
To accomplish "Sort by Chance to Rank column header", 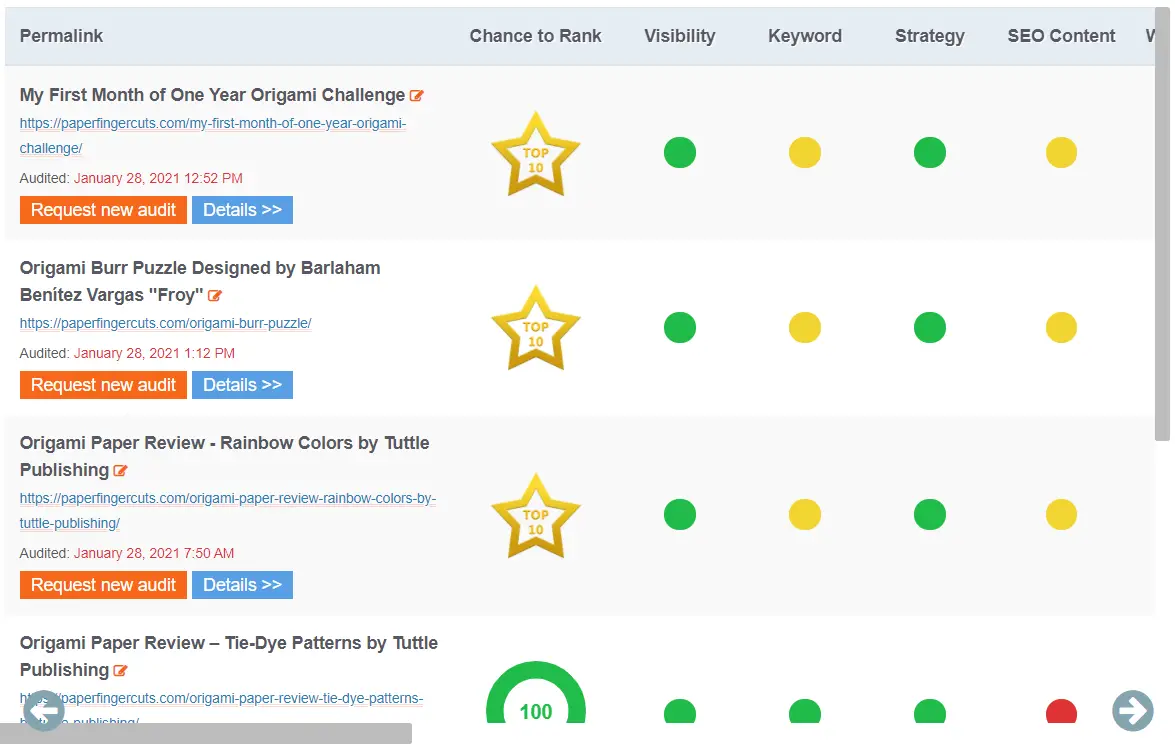I will pos(535,36).
